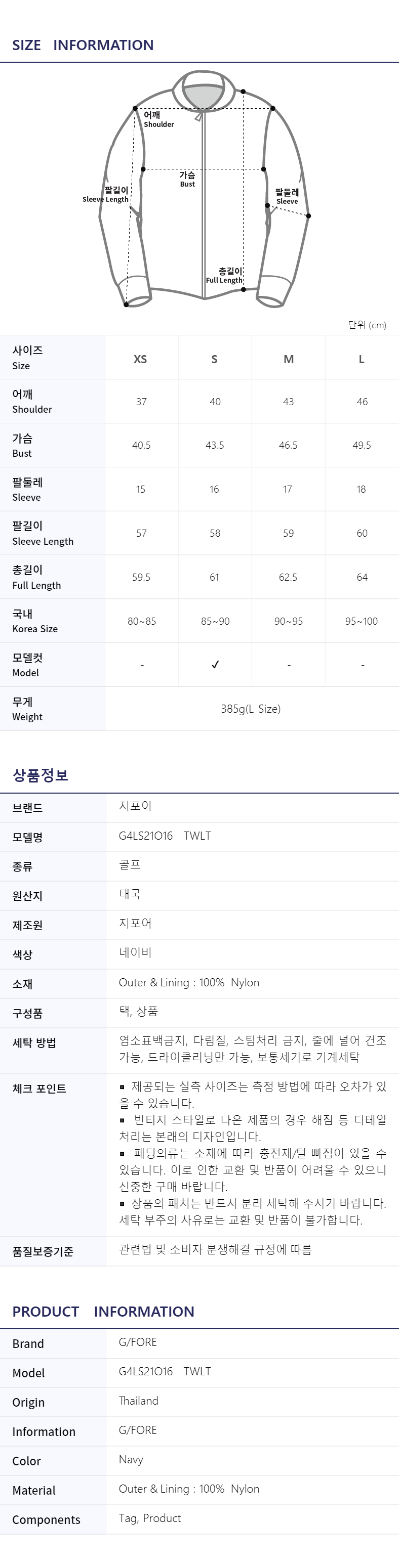Click the Navy color value
Viewport: 399px width, 1568px height.
click(131, 1460)
